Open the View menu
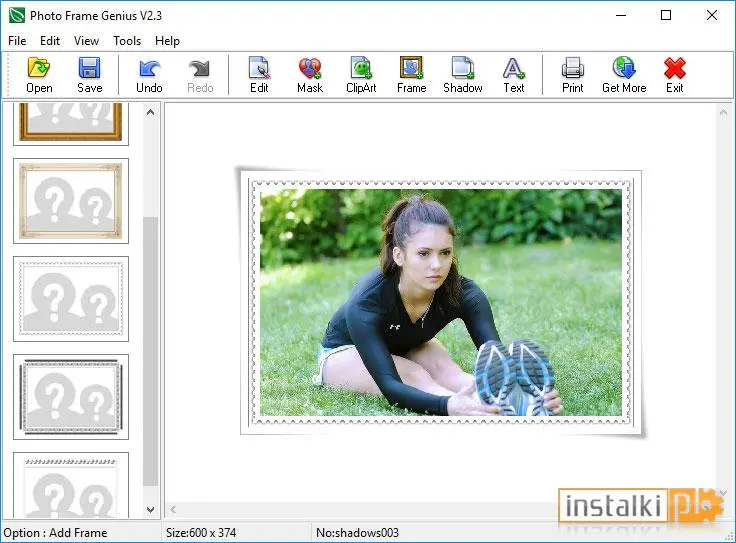 86,41
